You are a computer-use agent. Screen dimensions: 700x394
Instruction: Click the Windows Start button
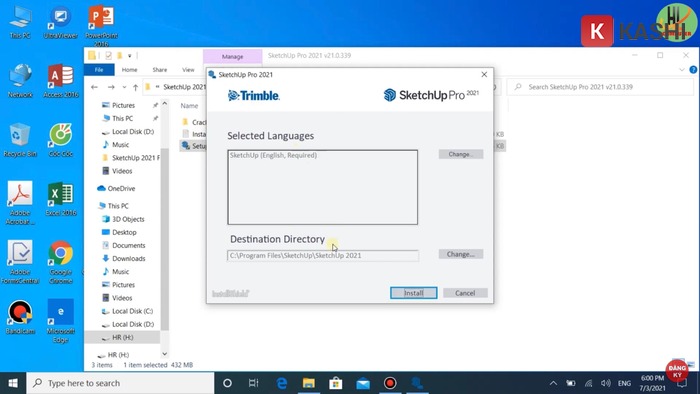(13, 383)
